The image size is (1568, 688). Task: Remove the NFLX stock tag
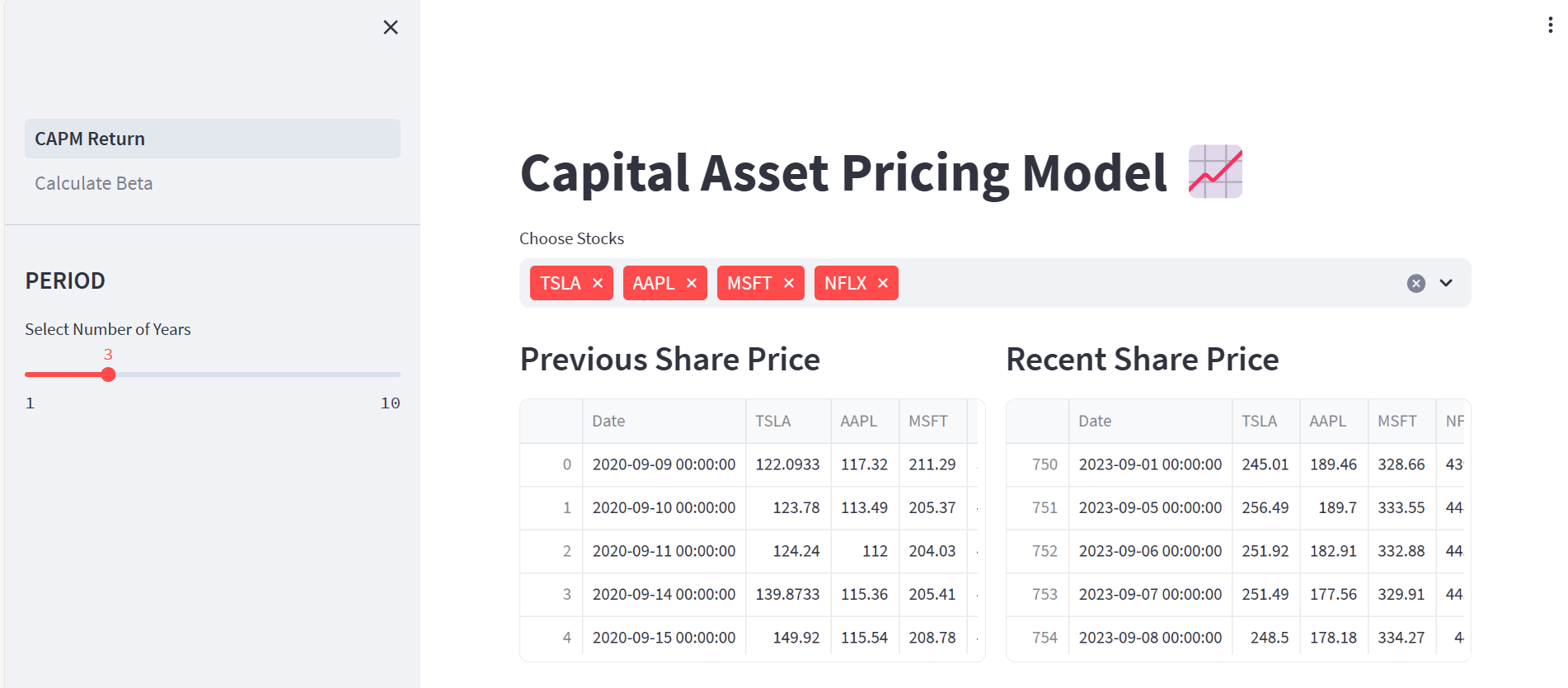pos(883,283)
